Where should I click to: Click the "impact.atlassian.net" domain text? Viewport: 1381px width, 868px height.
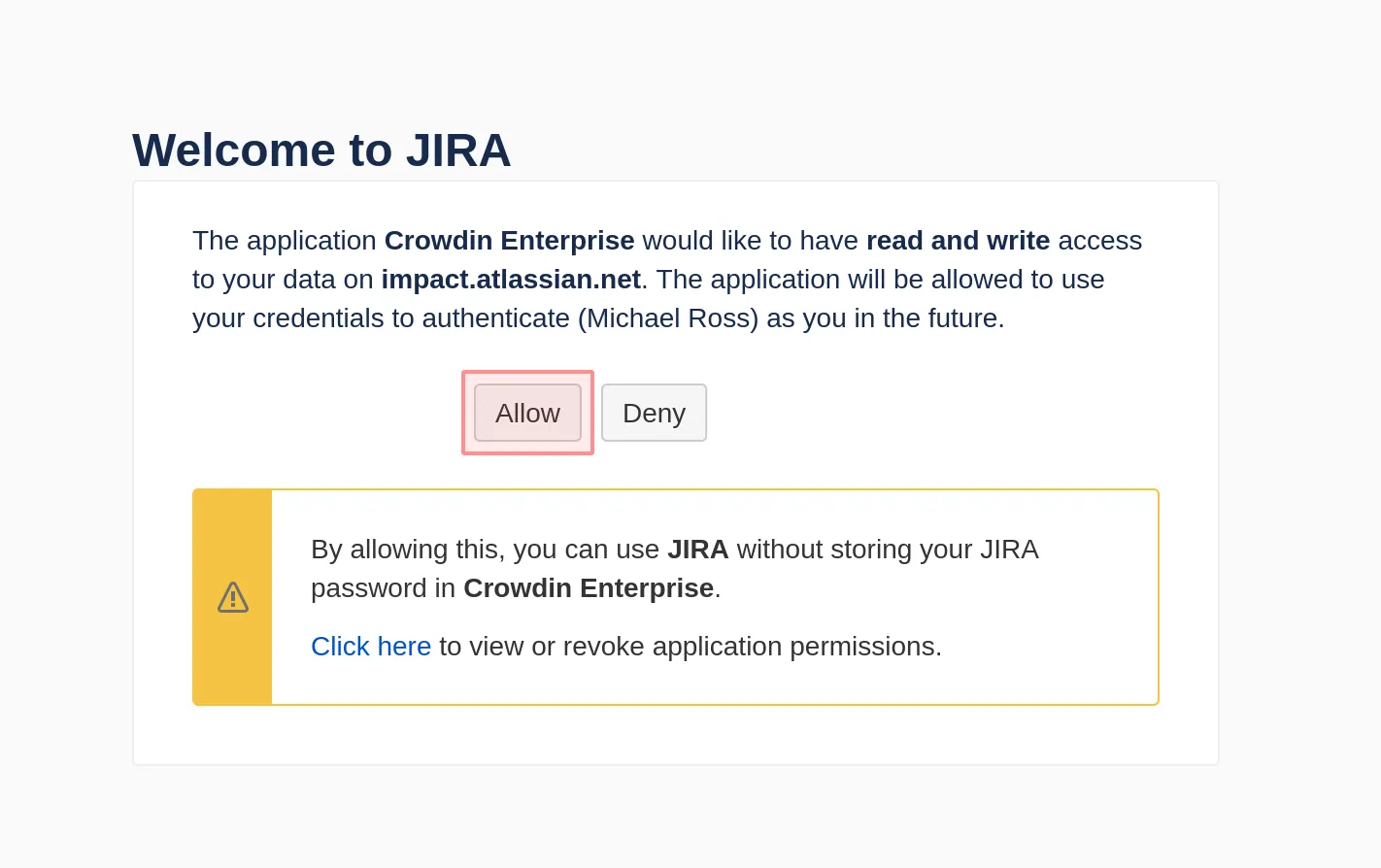511,280
